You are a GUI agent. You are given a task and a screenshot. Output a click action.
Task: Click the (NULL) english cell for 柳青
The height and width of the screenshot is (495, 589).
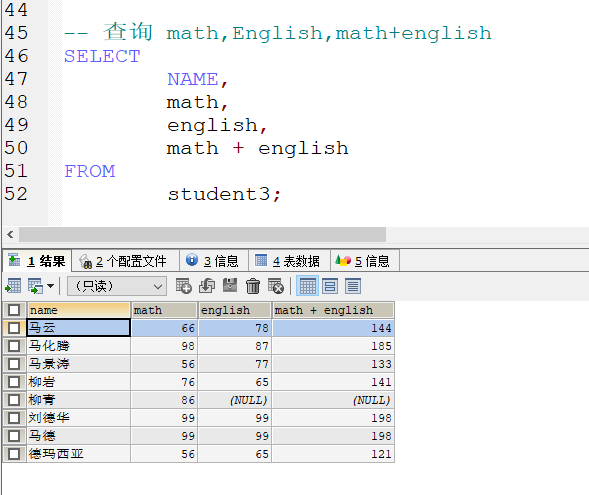point(235,400)
